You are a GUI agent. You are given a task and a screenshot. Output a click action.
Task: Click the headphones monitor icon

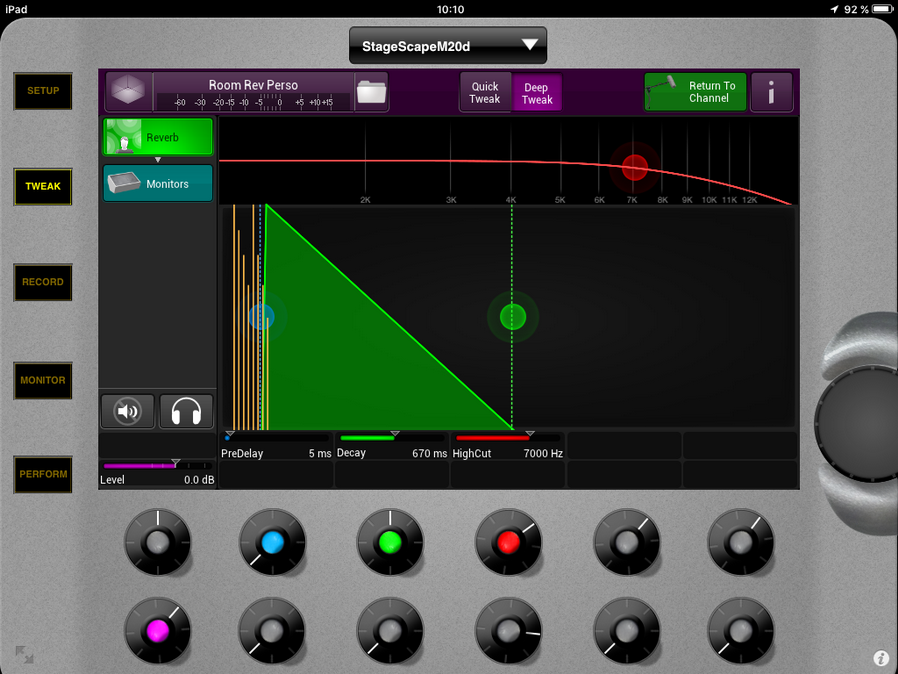pos(186,411)
